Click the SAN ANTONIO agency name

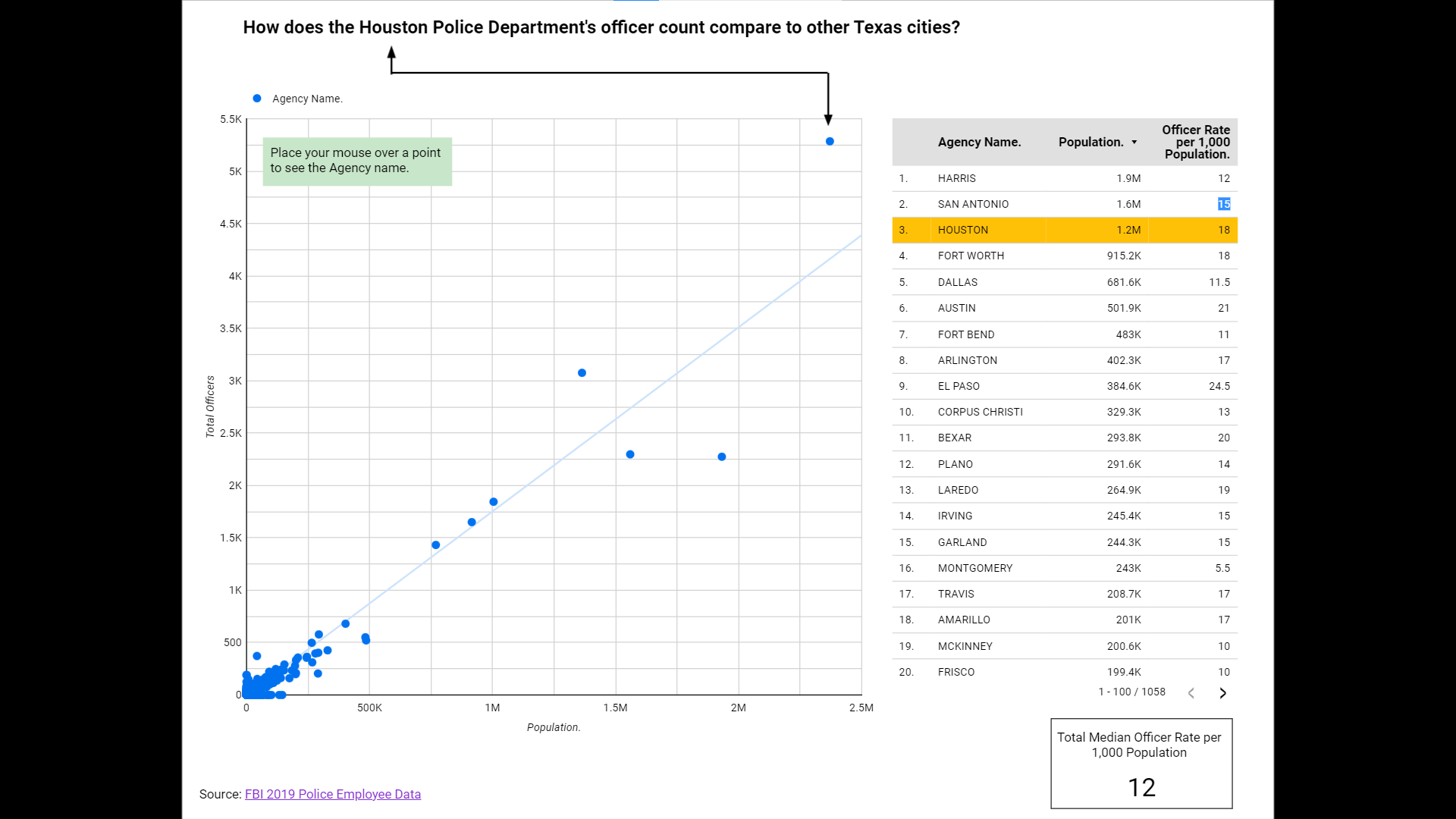click(973, 204)
